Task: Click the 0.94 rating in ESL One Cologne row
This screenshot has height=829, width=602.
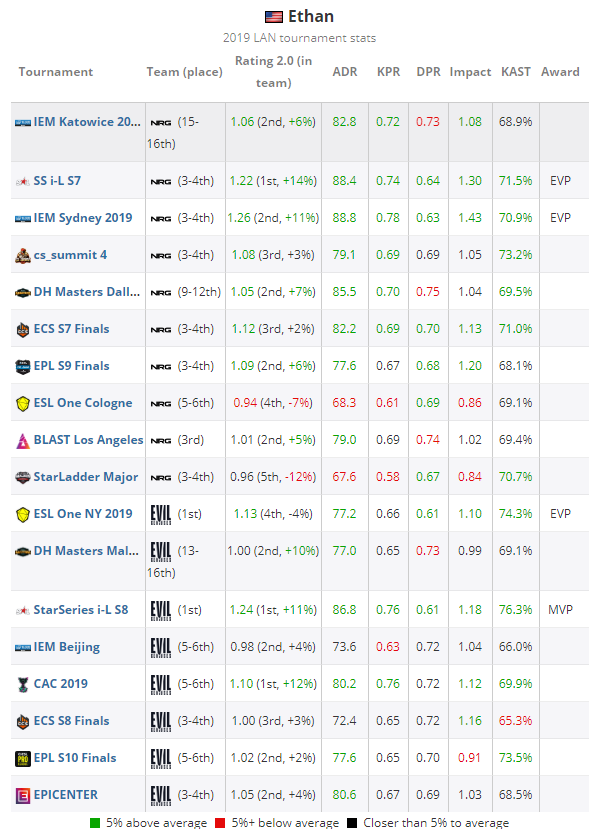Action: pyautogui.click(x=245, y=403)
